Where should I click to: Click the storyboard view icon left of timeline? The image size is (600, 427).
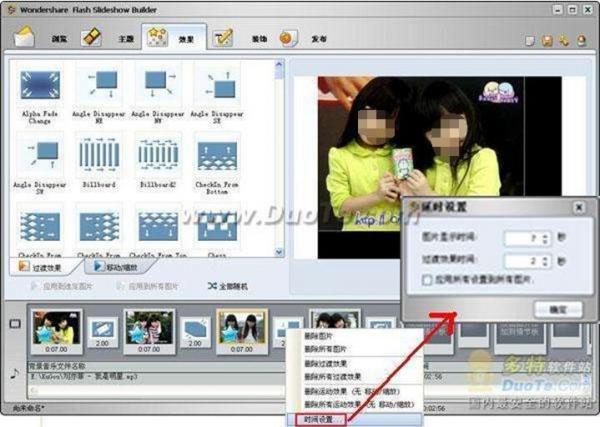coord(15,324)
